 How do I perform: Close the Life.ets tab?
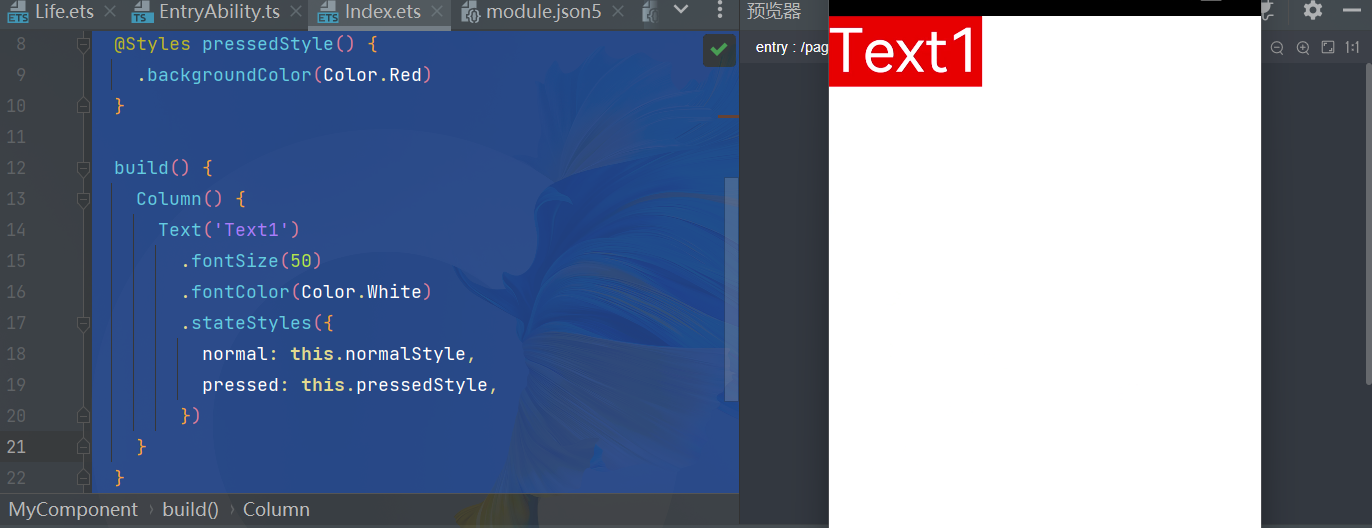point(110,13)
